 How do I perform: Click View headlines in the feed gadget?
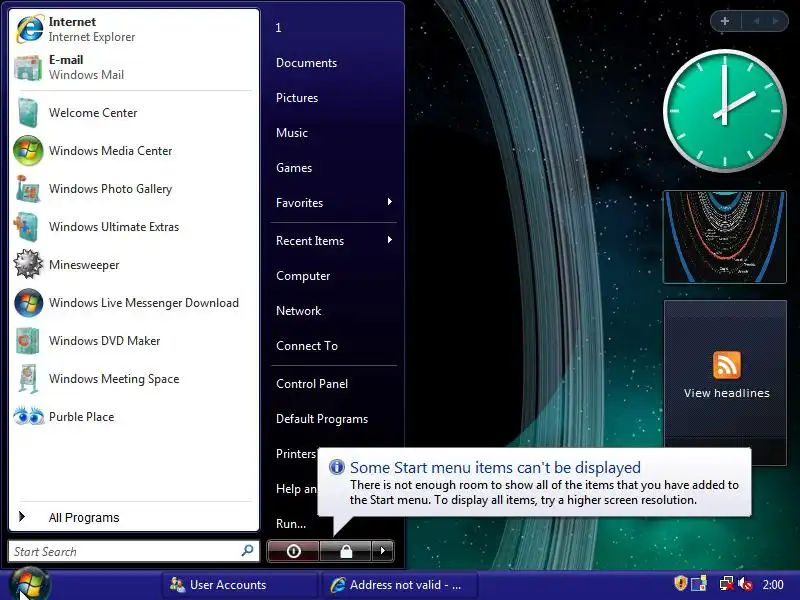point(727,393)
